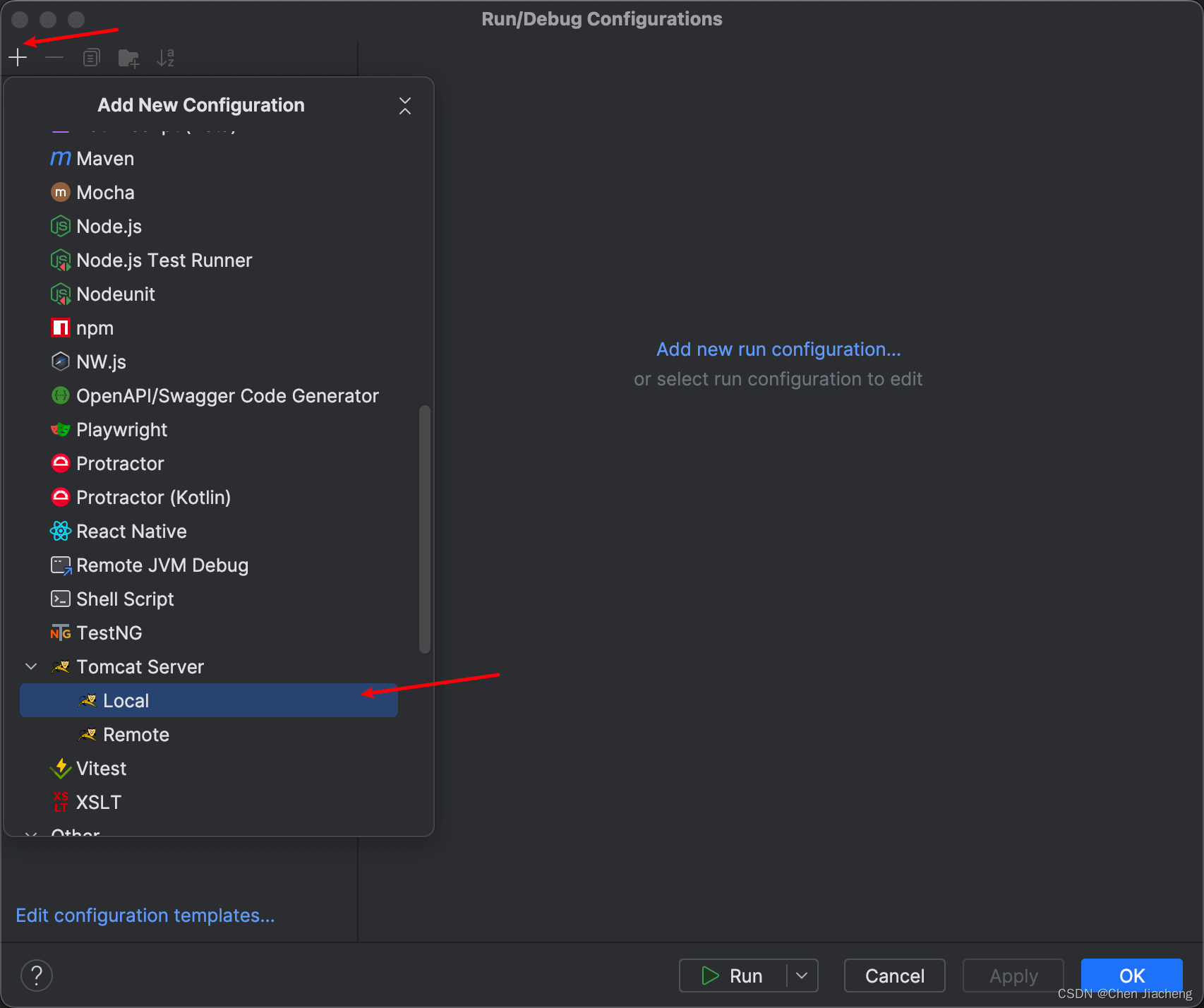Select the Mocha entry

pyautogui.click(x=208, y=193)
